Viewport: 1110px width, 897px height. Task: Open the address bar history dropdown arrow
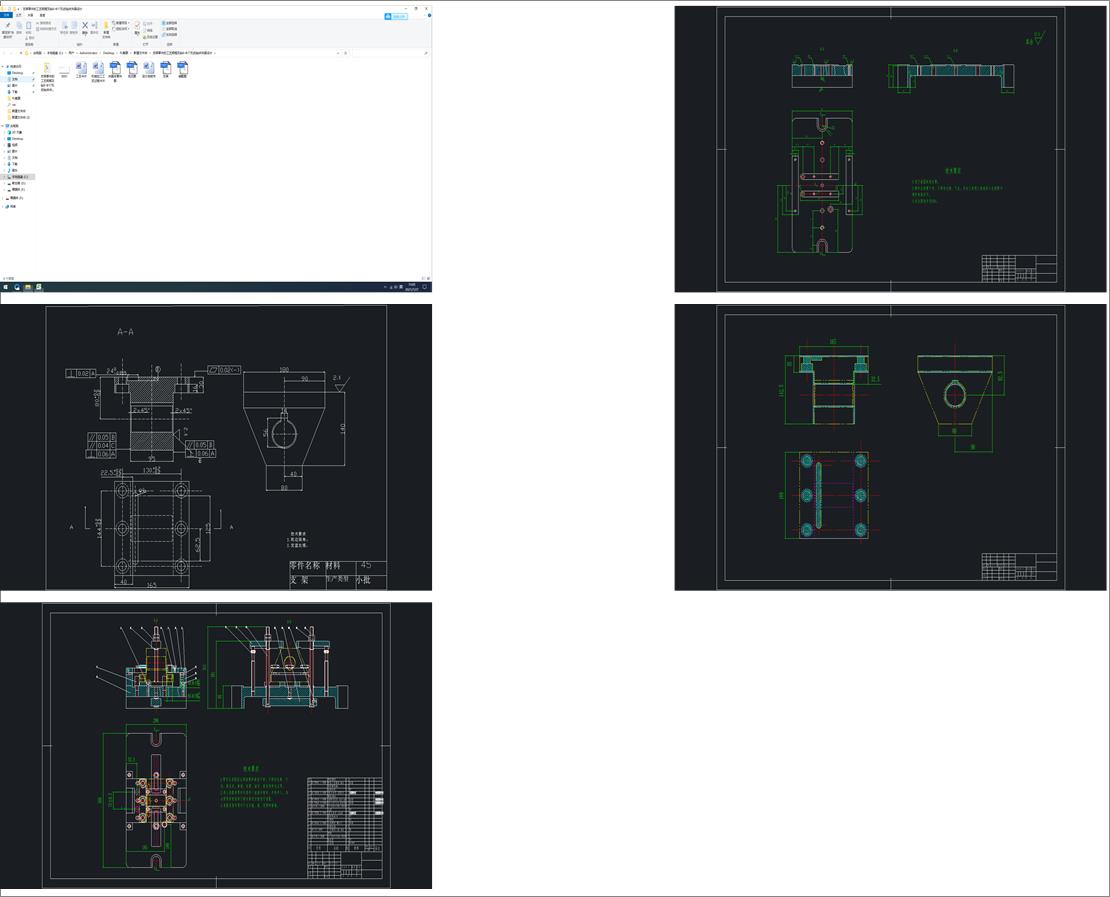coord(338,53)
